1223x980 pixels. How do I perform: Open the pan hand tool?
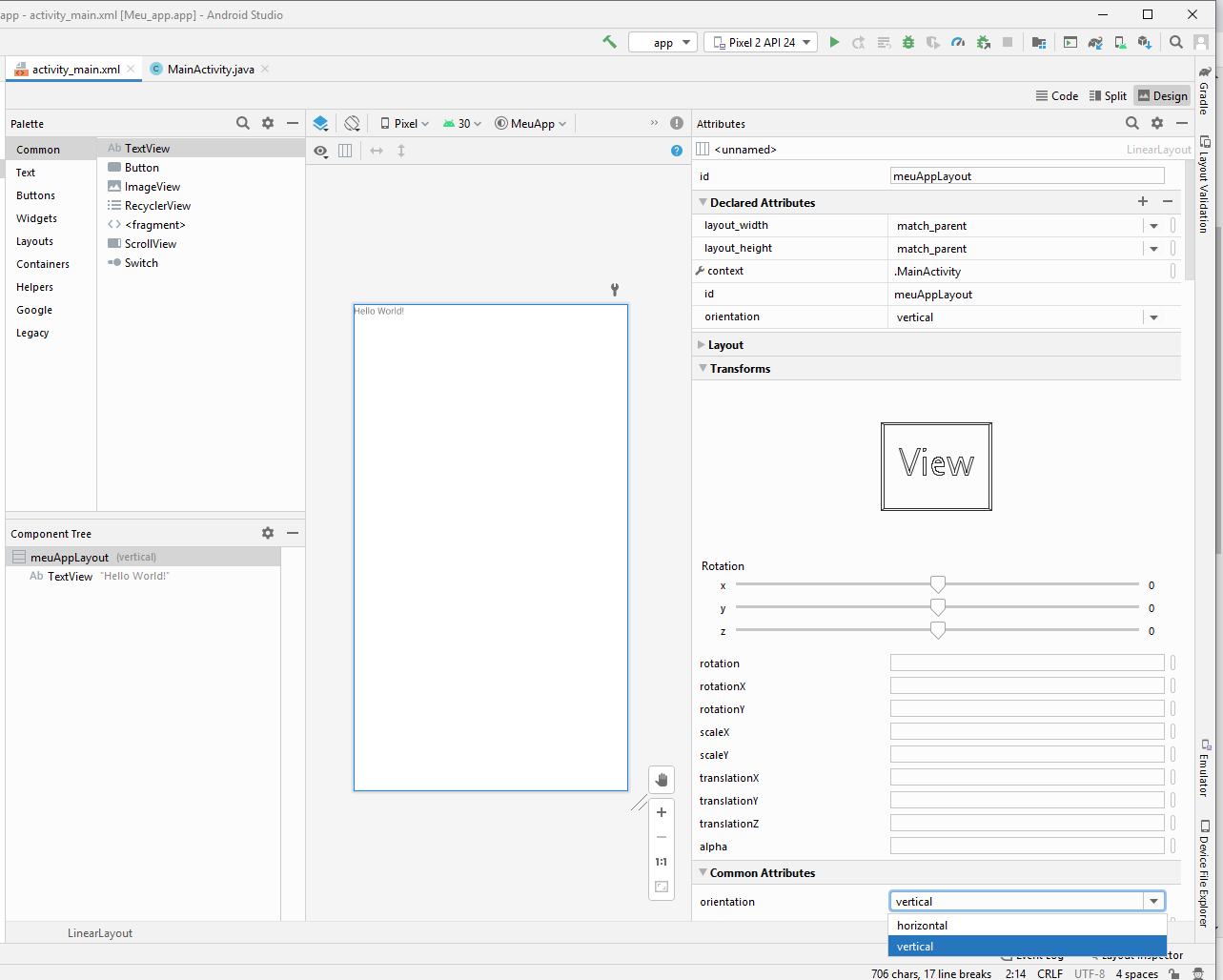[662, 780]
